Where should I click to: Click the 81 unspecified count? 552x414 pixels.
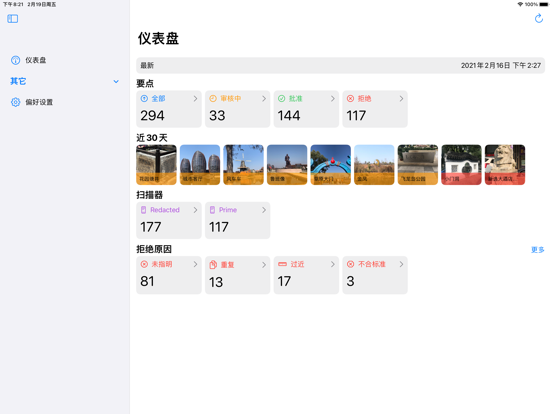pyautogui.click(x=147, y=281)
